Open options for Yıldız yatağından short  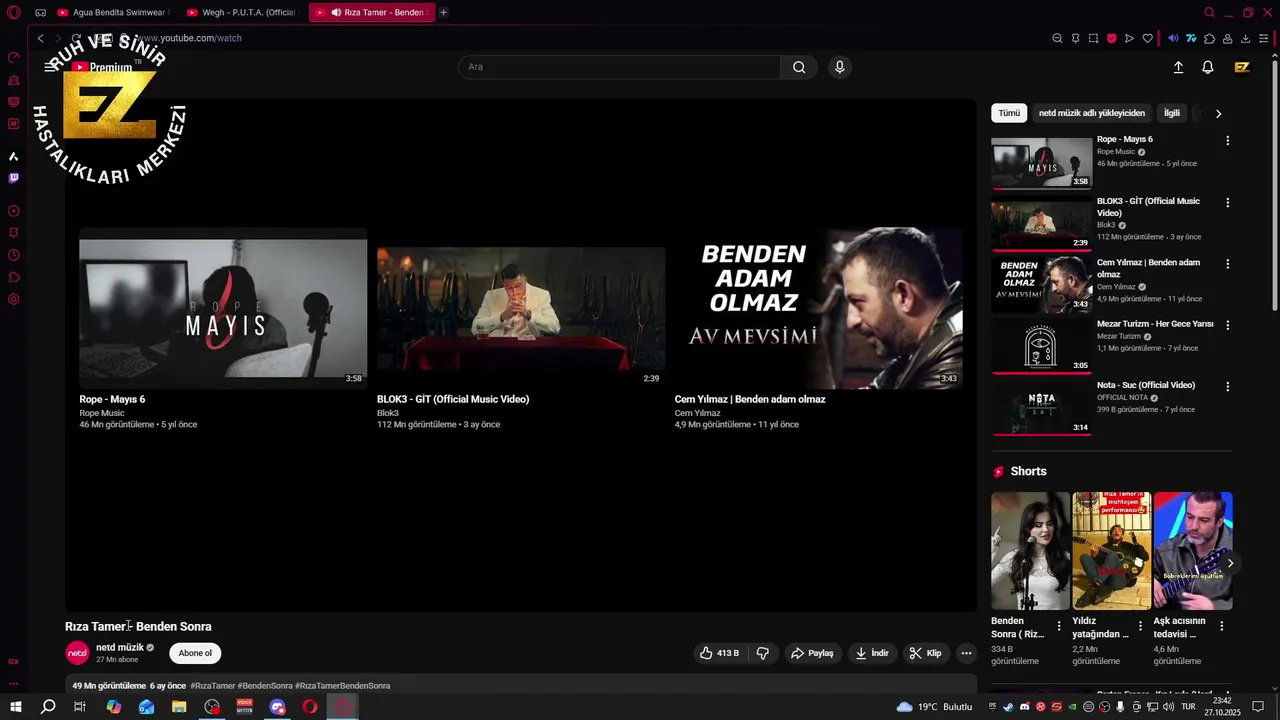pos(1140,626)
